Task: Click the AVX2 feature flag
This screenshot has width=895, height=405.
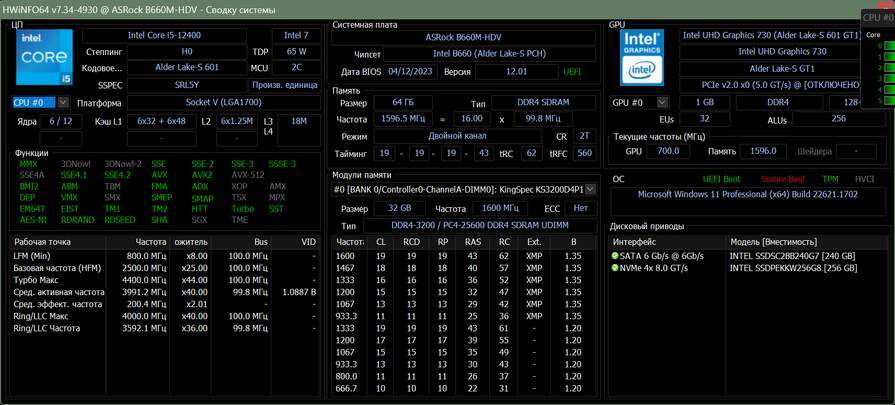Action: point(201,175)
